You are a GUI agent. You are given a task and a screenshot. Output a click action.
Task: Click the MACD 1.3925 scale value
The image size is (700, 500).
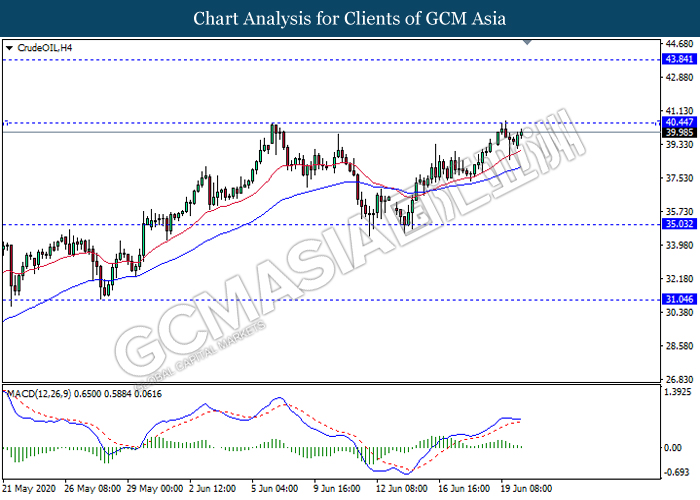678,392
